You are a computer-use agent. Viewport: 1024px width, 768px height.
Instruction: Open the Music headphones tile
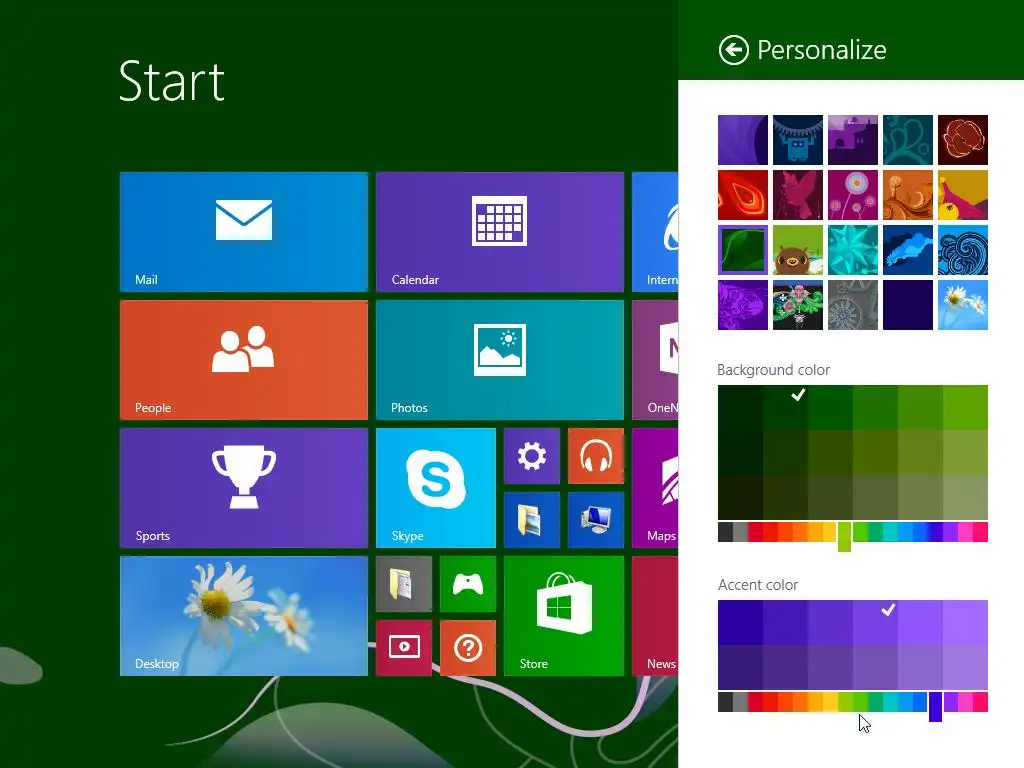click(596, 456)
